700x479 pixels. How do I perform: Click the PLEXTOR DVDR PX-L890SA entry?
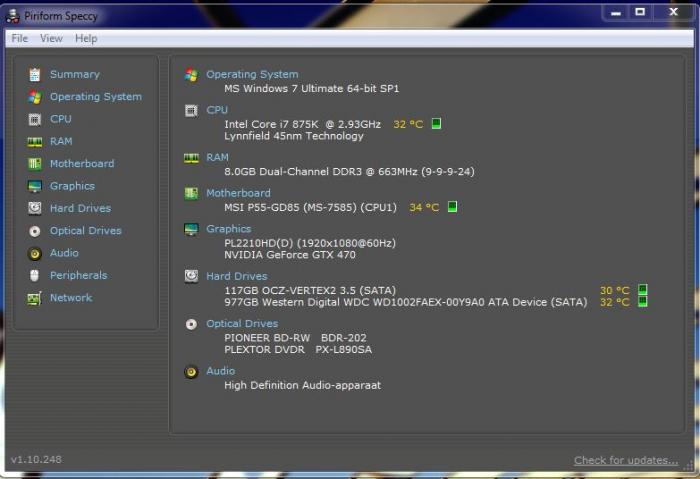point(298,350)
